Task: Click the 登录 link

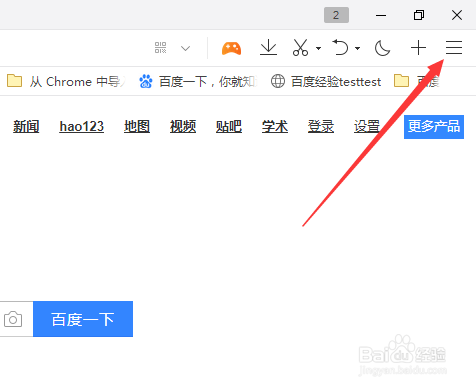Action: click(321, 127)
